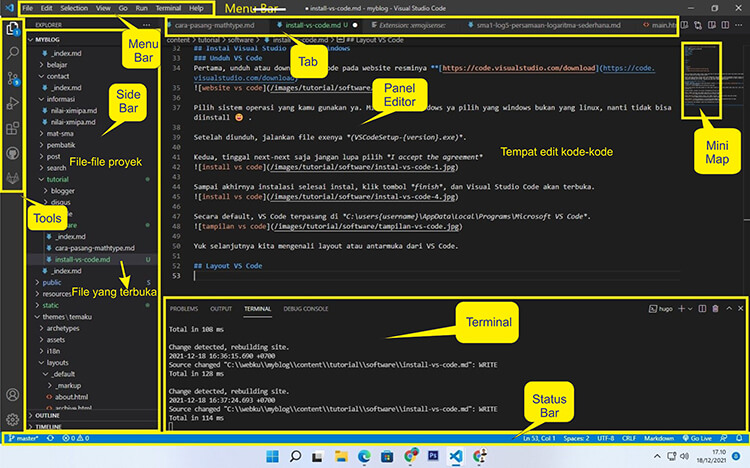Click UTF-8 encoding in status bar
Image resolution: width=750 pixels, height=468 pixels.
[x=606, y=438]
